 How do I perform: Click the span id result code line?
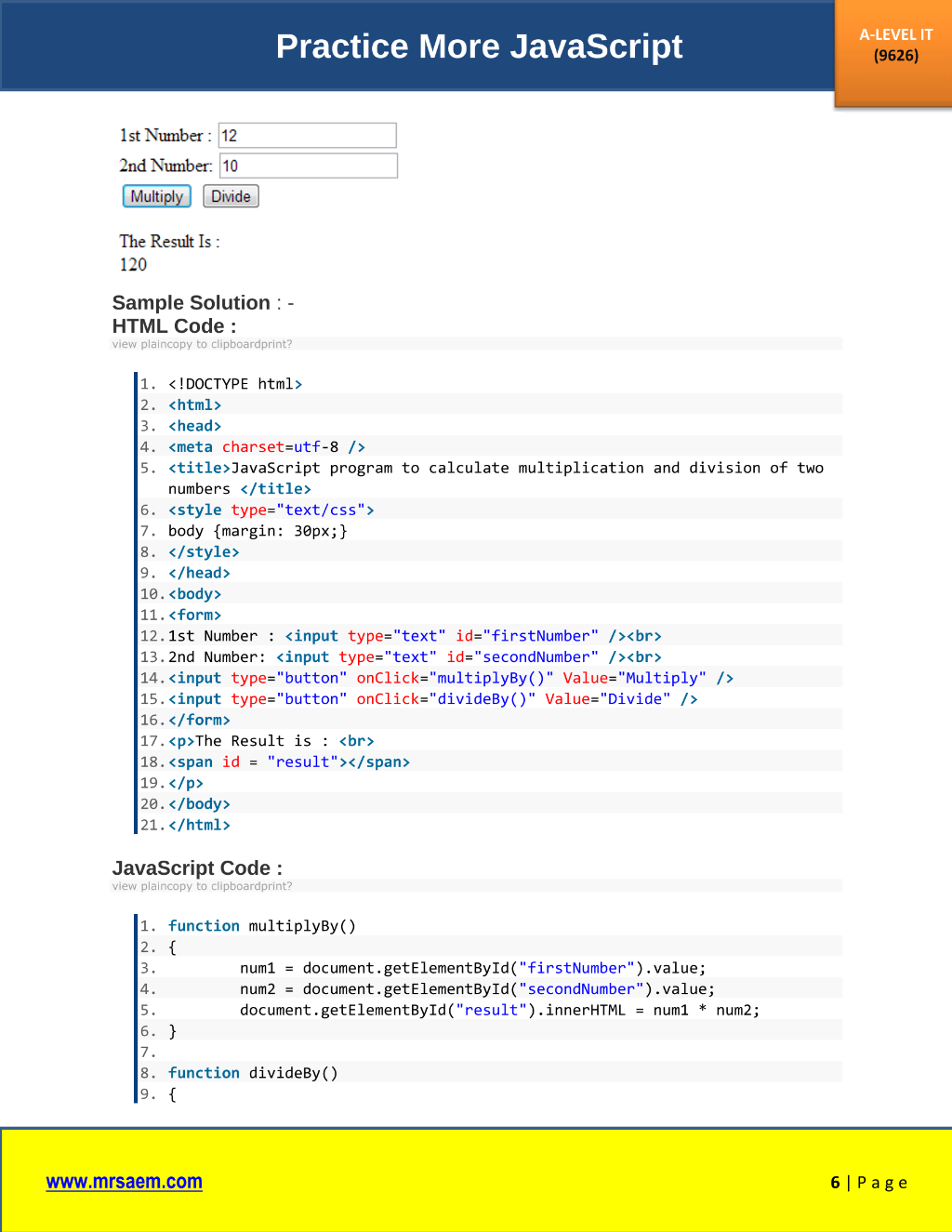click(491, 762)
